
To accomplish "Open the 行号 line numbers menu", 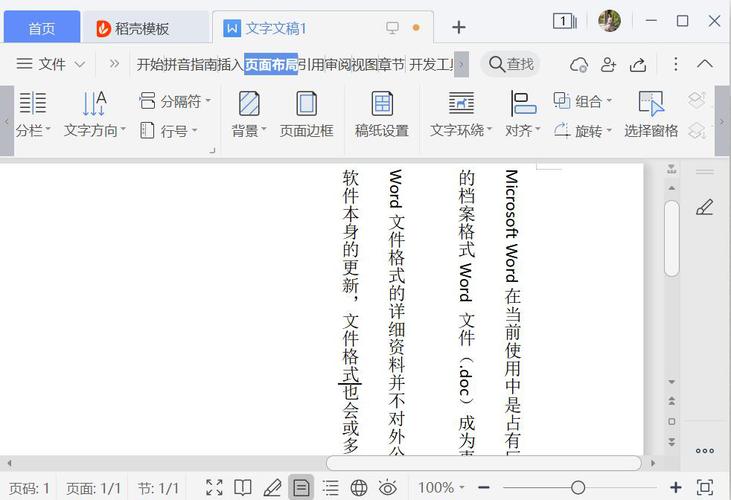I will point(168,130).
